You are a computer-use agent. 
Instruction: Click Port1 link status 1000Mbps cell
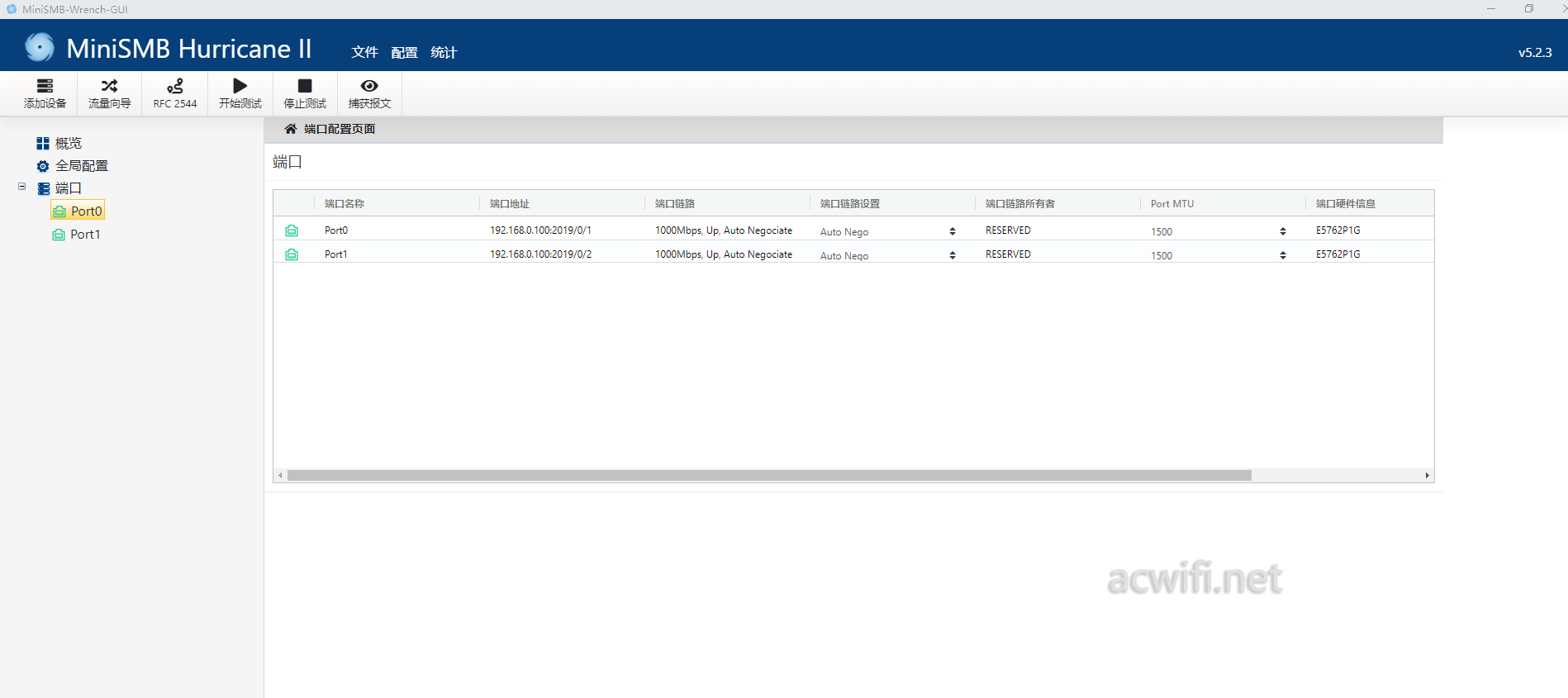724,254
